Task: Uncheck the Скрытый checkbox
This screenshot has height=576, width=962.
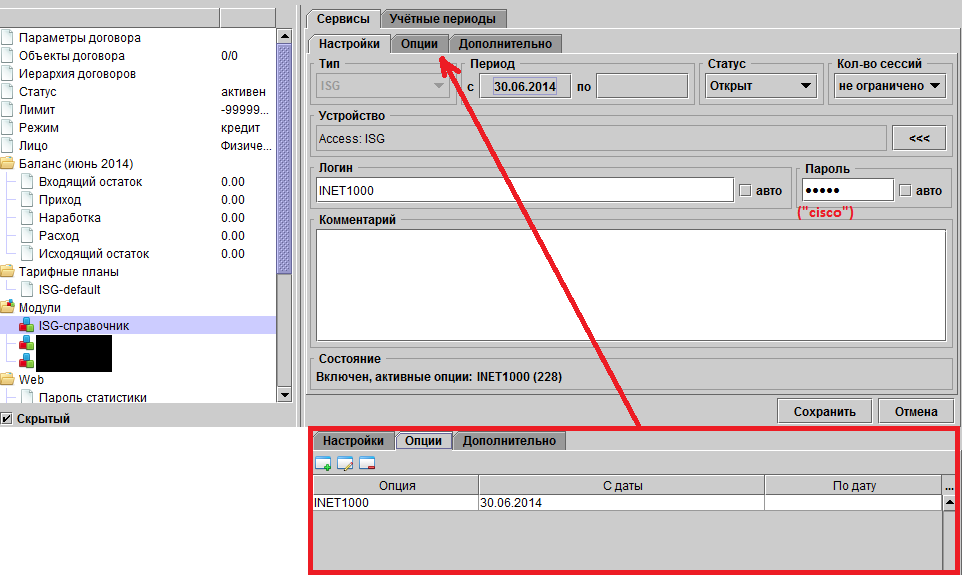Action: [x=6, y=418]
